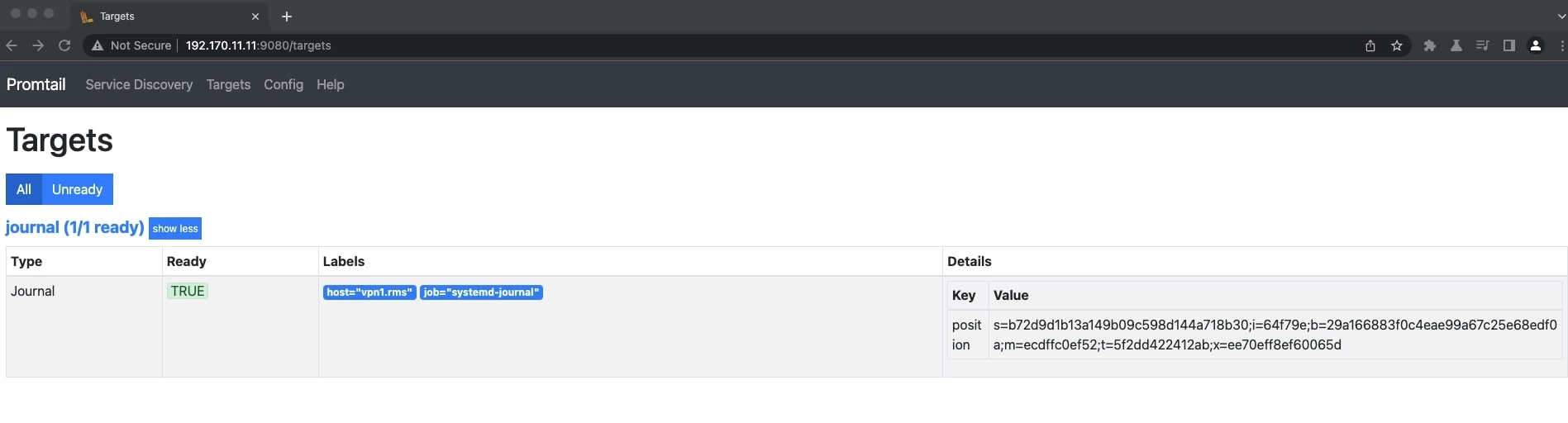
Task: Select the All targets filter
Action: pos(24,189)
